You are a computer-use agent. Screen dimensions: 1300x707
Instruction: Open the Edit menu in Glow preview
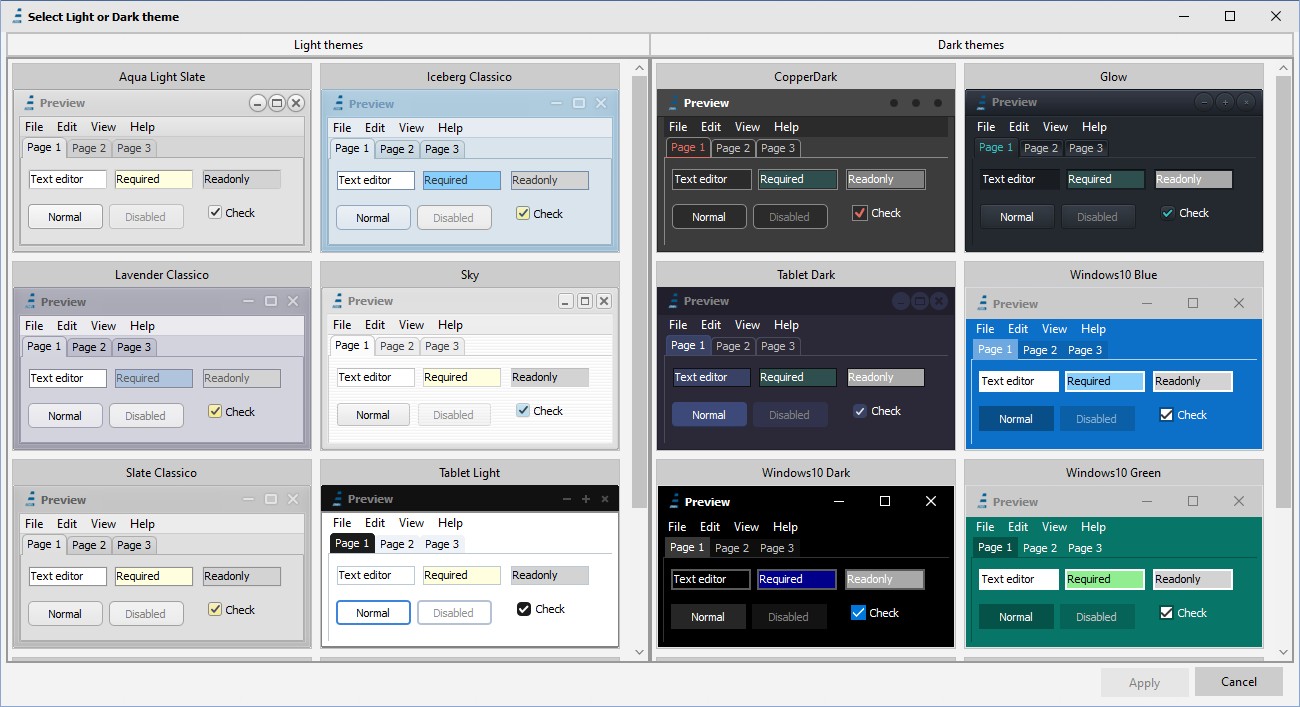tap(1019, 127)
